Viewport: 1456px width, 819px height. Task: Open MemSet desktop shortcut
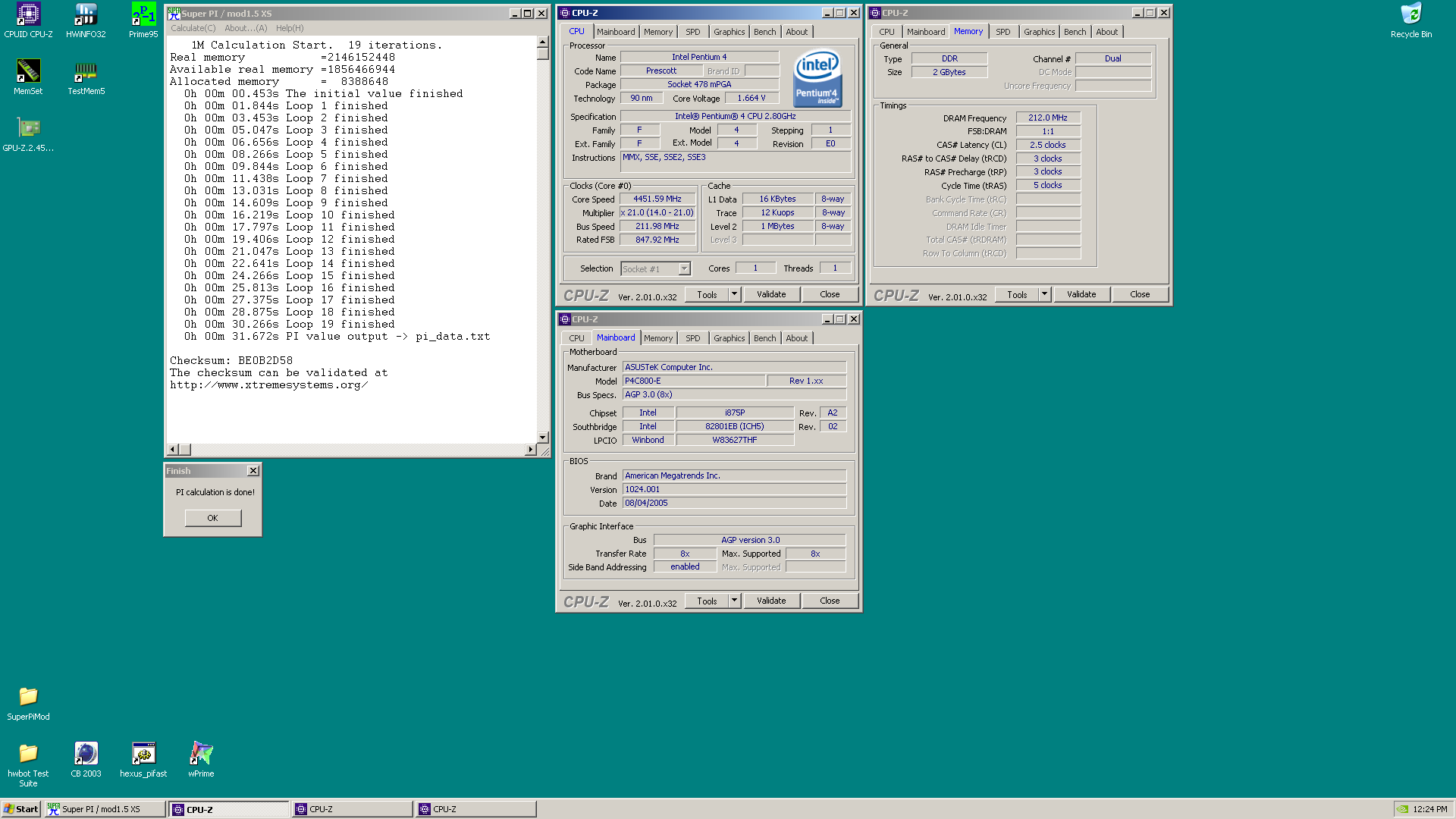coord(28,77)
